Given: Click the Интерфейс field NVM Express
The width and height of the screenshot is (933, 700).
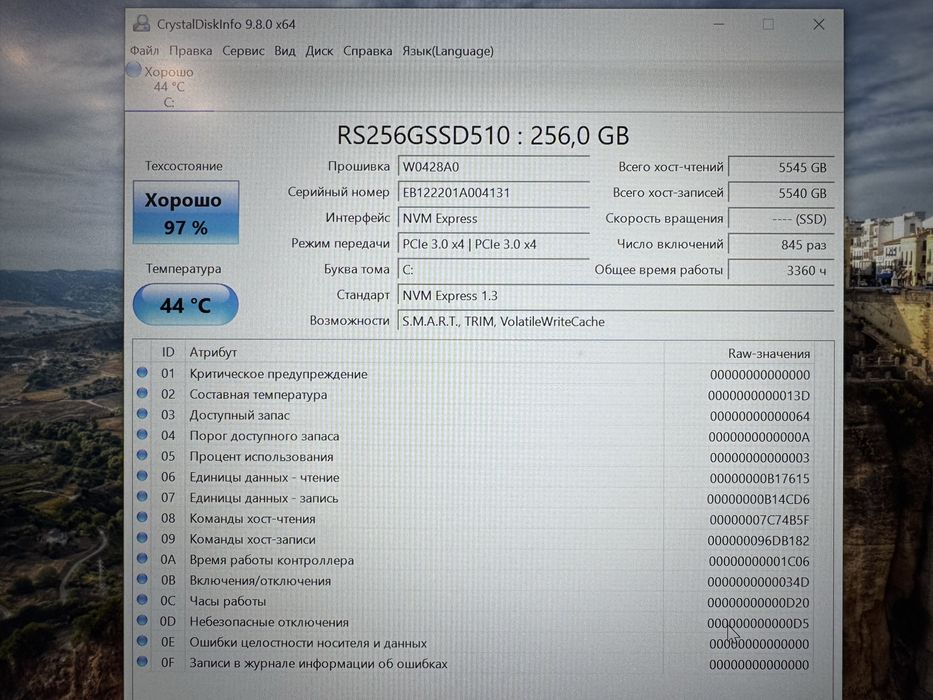Looking at the screenshot, I should coord(493,218).
